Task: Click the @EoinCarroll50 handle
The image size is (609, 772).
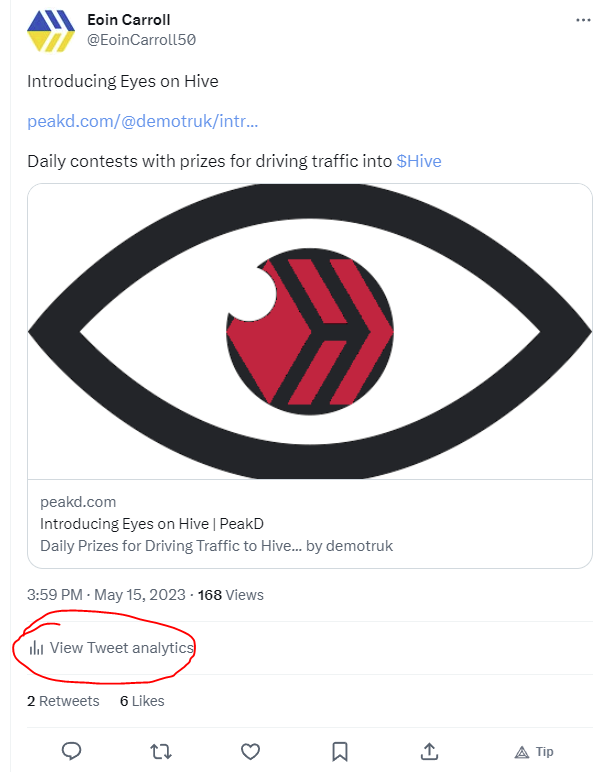Action: tap(141, 40)
